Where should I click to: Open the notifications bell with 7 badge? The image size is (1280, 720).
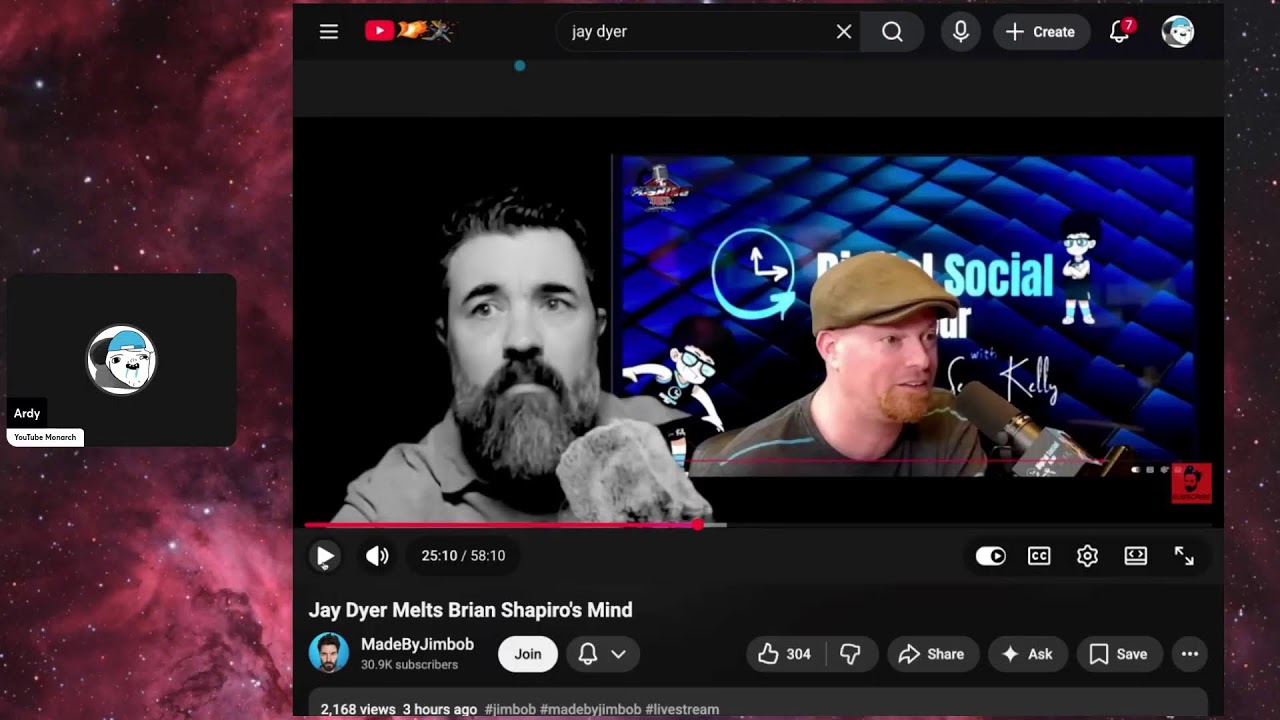[x=1120, y=32]
